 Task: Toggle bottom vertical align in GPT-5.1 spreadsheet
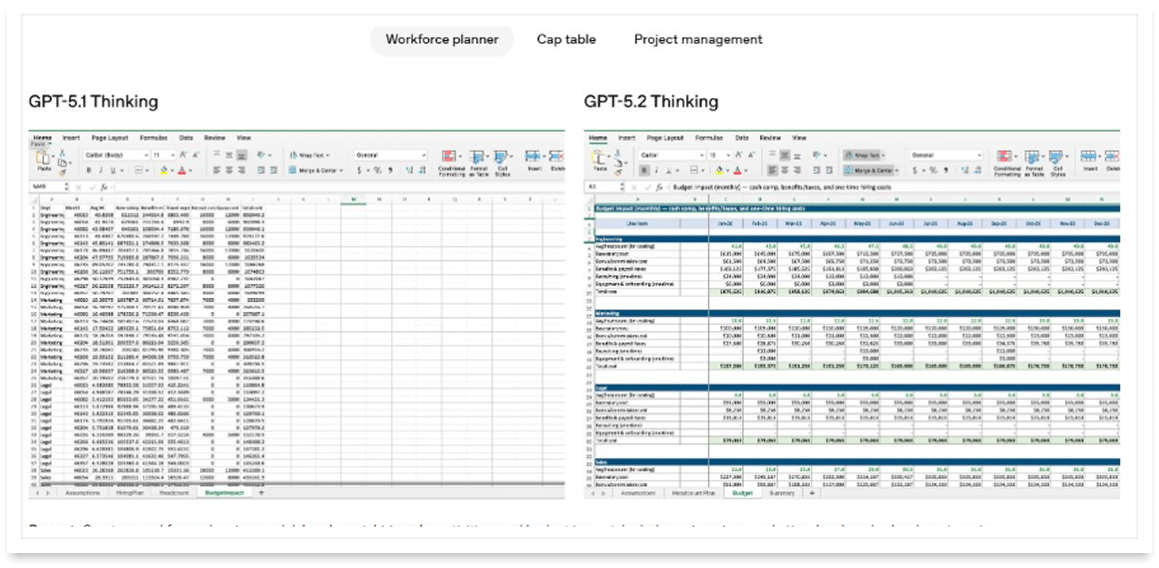(x=242, y=155)
